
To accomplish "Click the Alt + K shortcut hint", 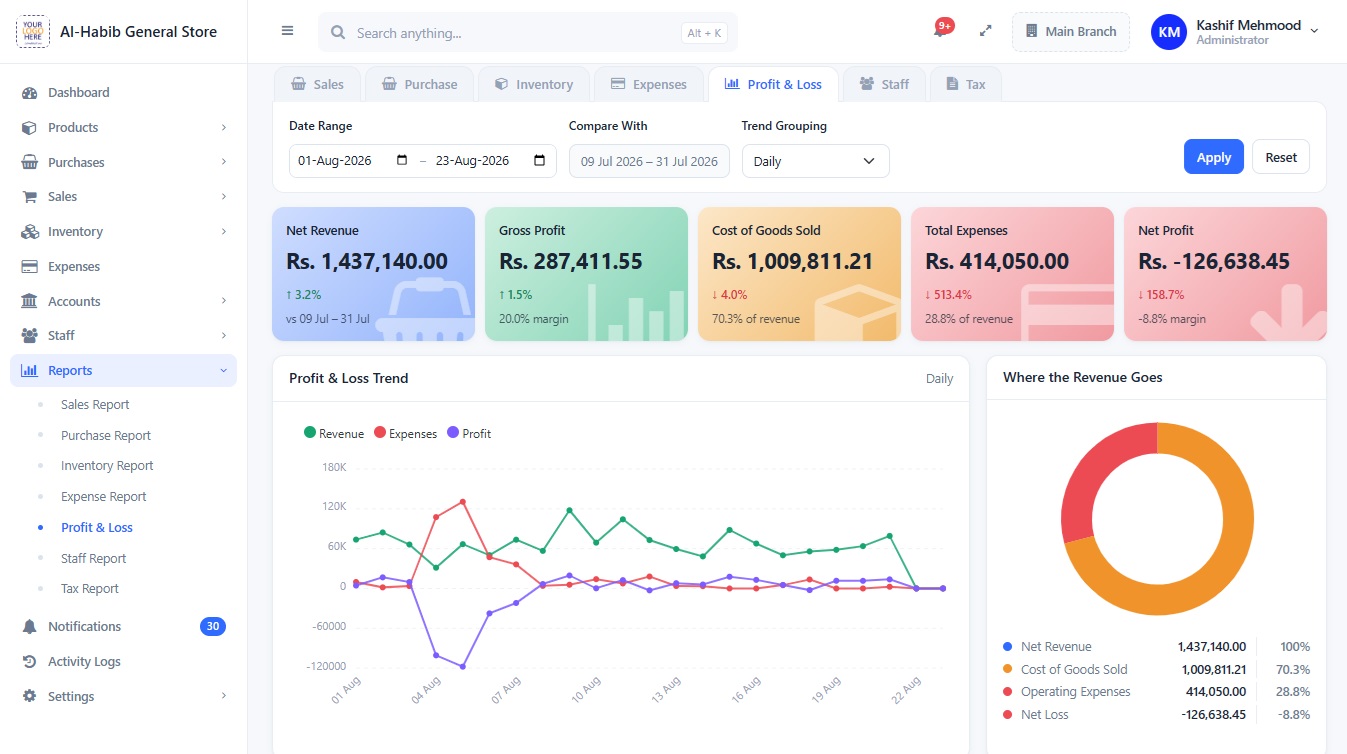I will pyautogui.click(x=704, y=33).
